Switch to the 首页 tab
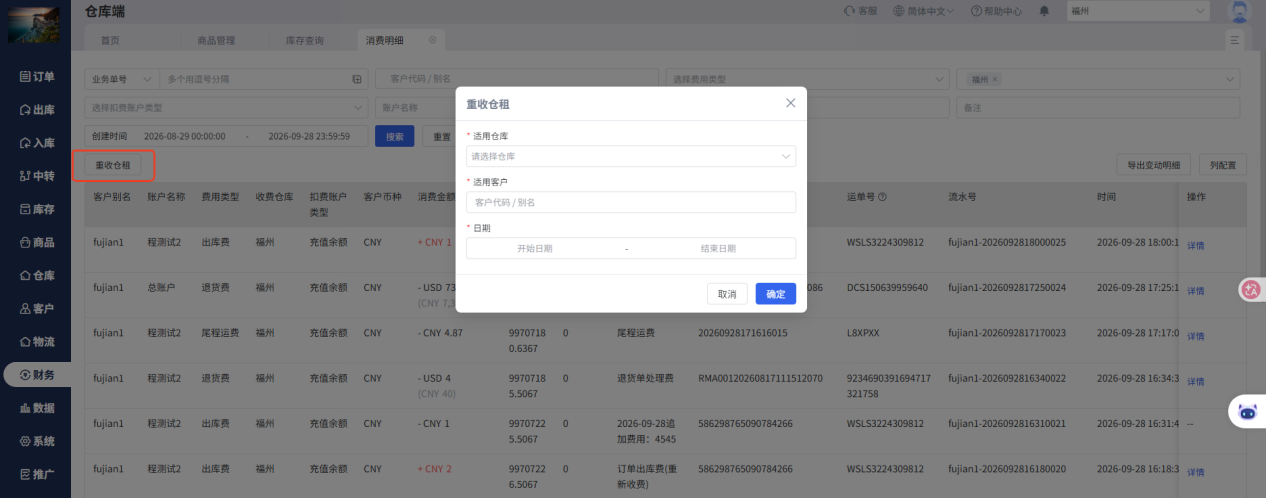 pos(110,40)
